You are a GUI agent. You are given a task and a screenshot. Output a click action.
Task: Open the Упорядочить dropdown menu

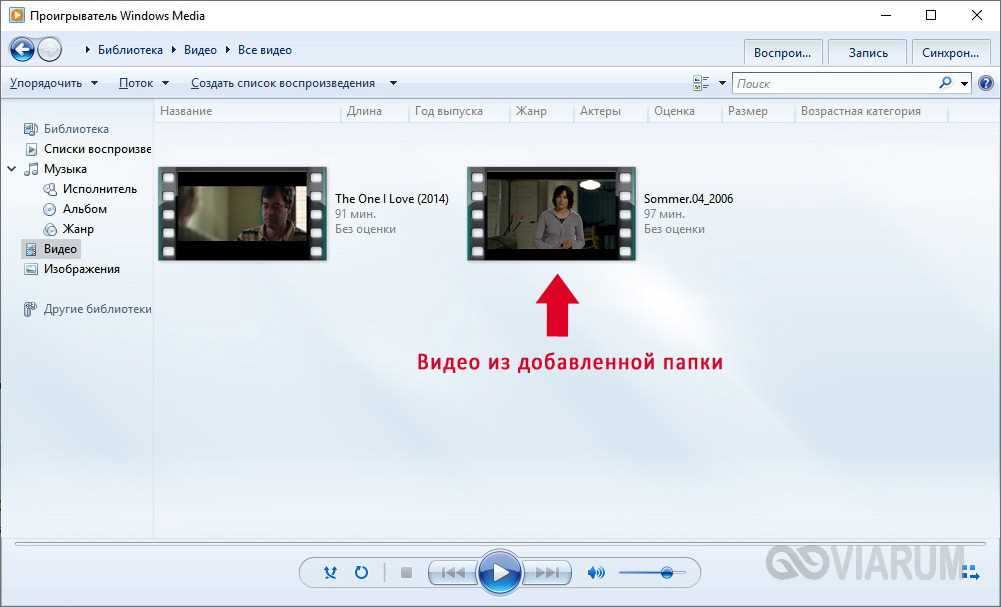(x=54, y=83)
